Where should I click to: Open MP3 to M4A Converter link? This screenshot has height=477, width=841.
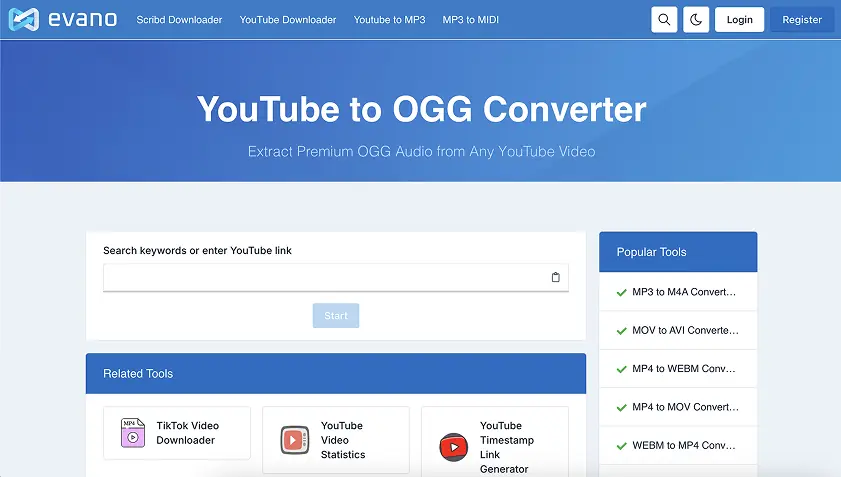[x=684, y=292]
